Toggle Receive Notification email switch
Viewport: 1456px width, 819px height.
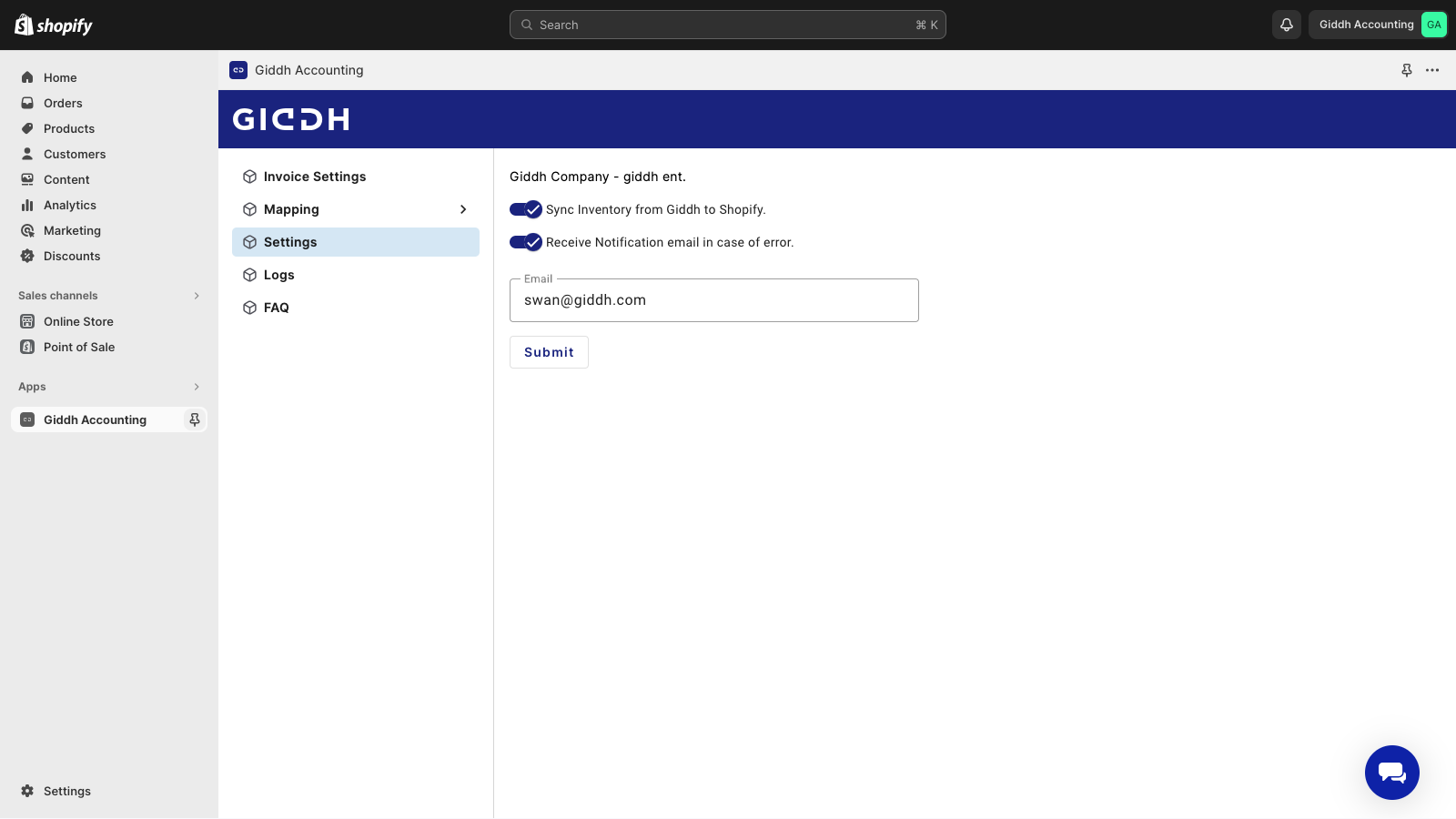526,242
